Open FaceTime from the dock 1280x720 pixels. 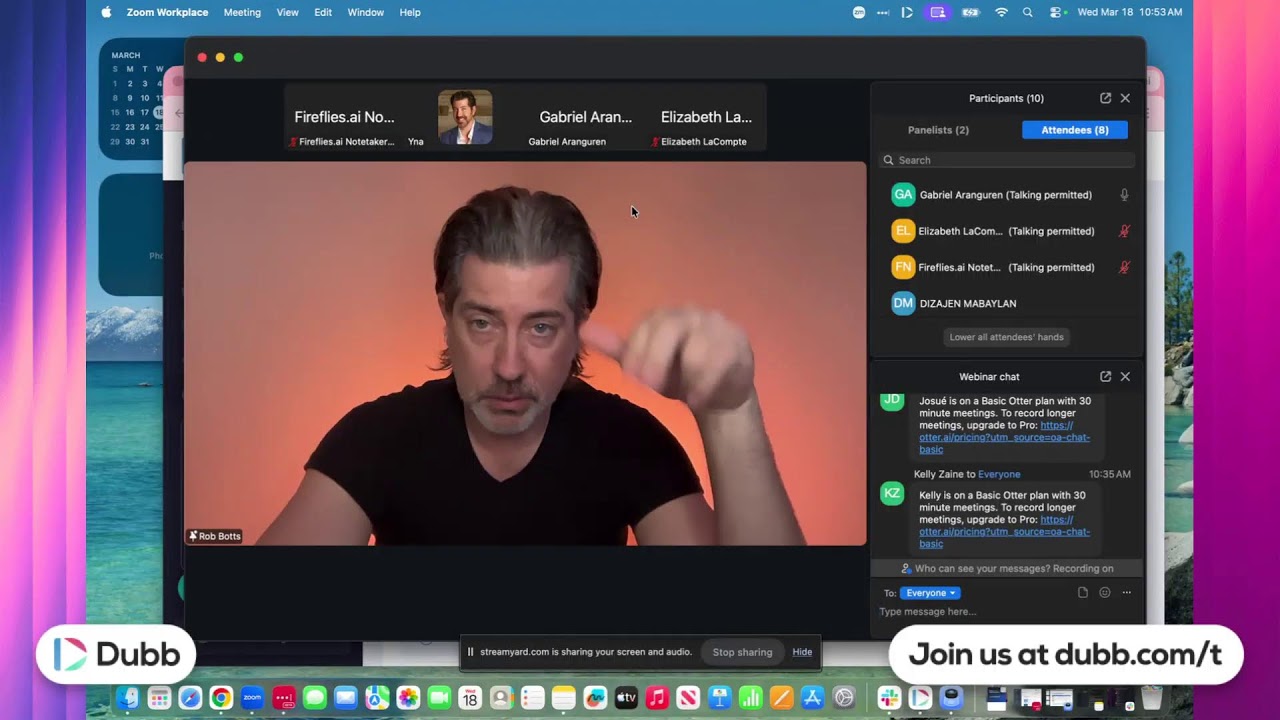click(x=438, y=698)
